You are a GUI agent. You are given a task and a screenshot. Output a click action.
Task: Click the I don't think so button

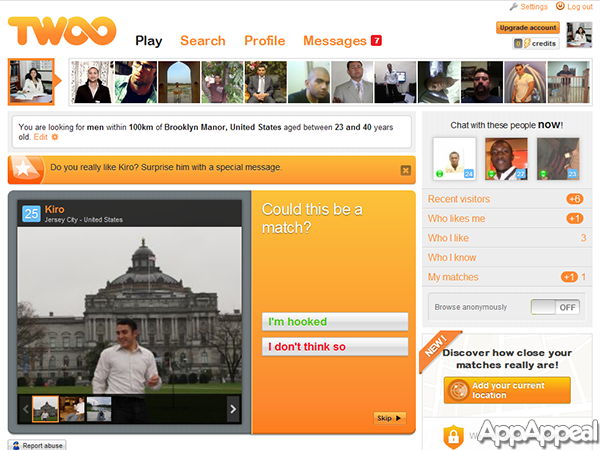(x=334, y=347)
